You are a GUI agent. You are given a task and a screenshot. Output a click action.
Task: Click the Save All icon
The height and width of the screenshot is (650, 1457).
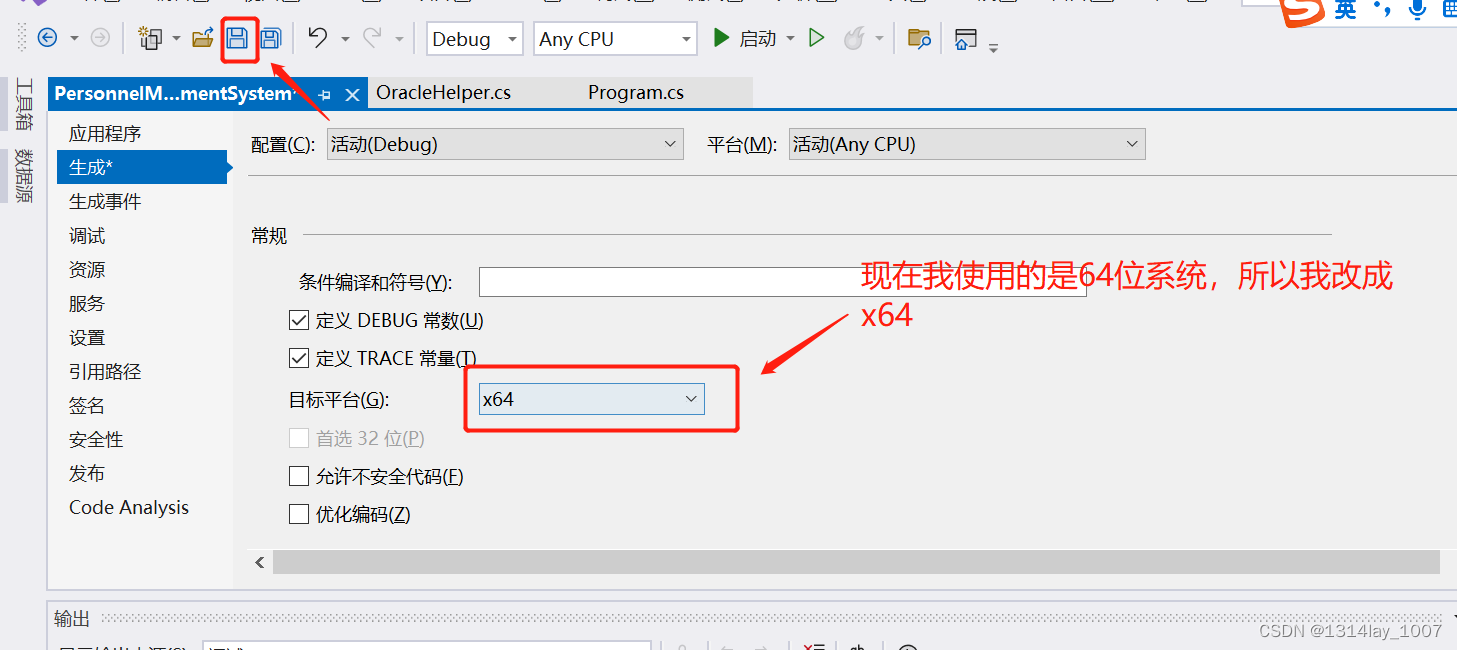click(270, 37)
